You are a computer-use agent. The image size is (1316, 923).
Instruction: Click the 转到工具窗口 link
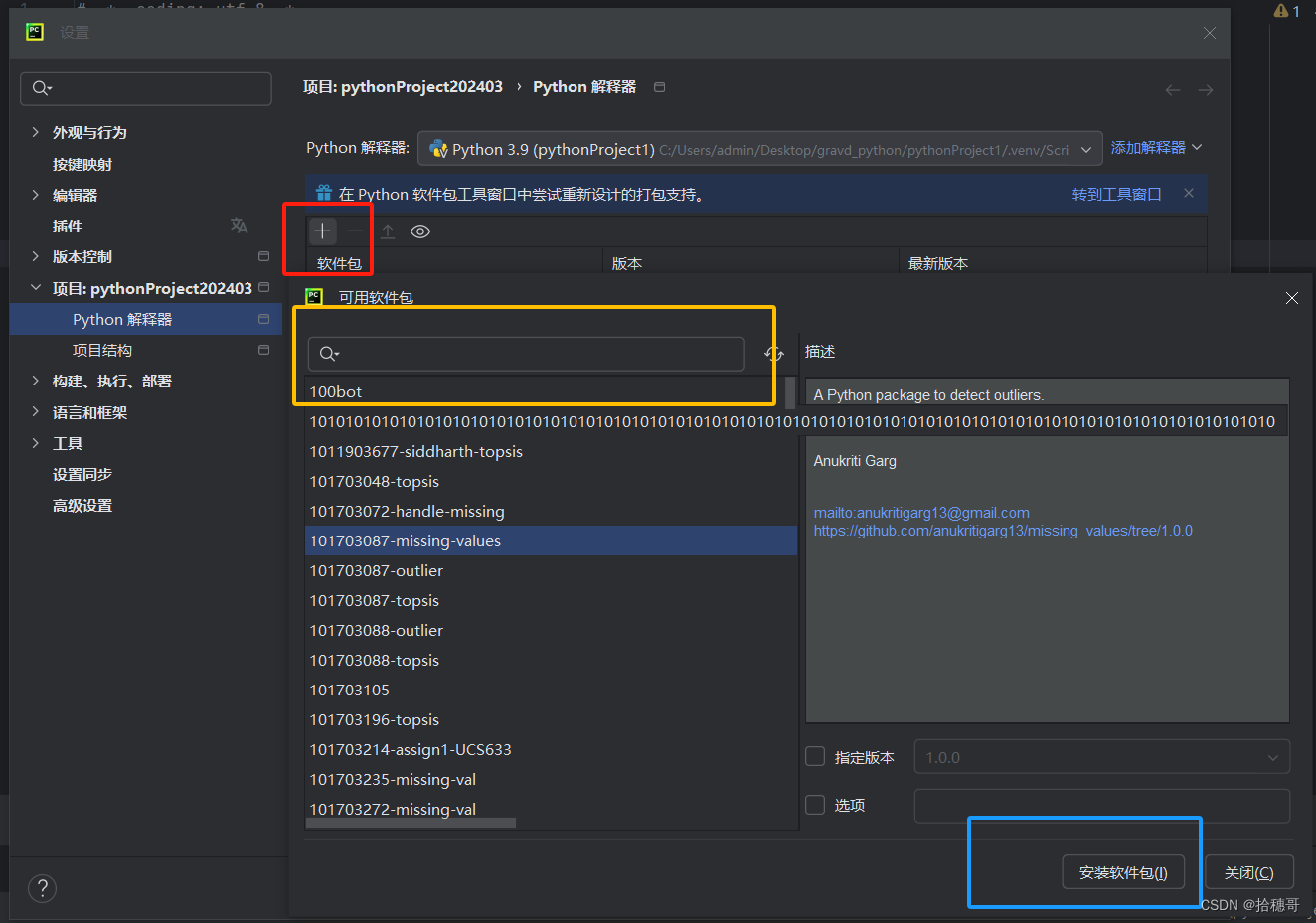[1116, 194]
